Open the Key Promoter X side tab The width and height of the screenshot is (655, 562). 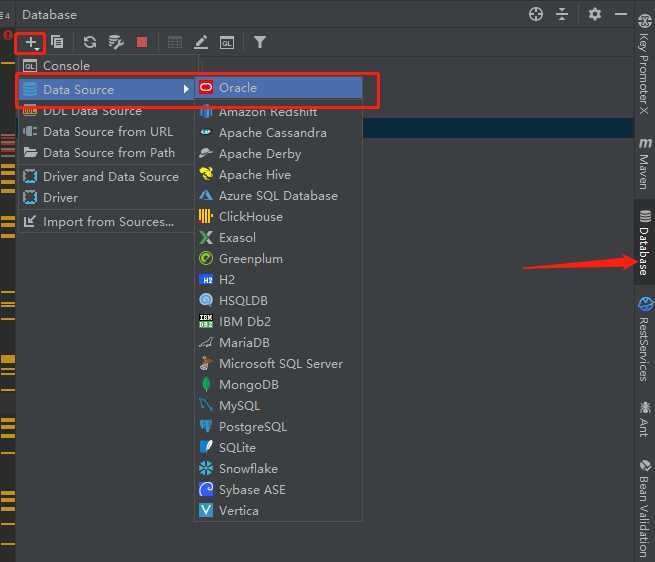click(x=645, y=65)
